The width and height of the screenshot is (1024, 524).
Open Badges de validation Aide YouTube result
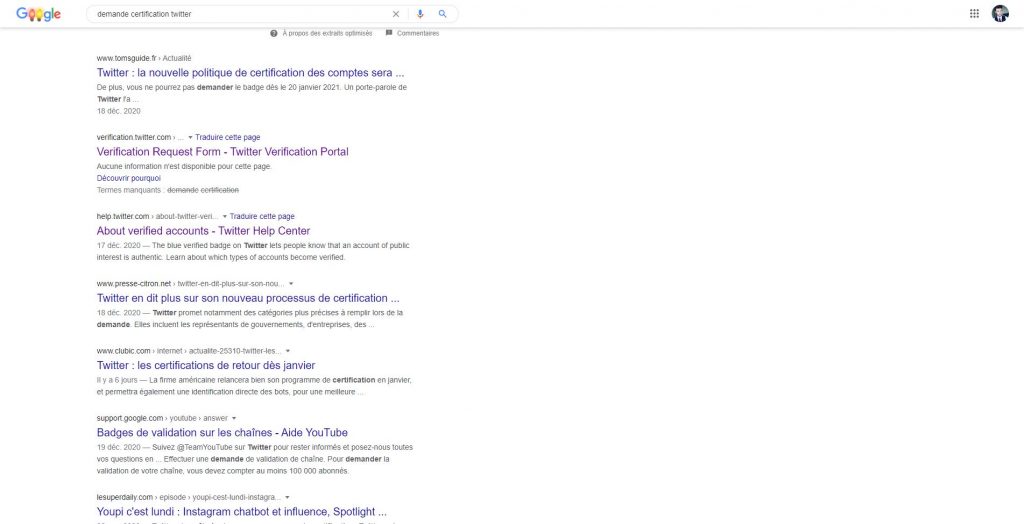pyautogui.click(x=222, y=432)
